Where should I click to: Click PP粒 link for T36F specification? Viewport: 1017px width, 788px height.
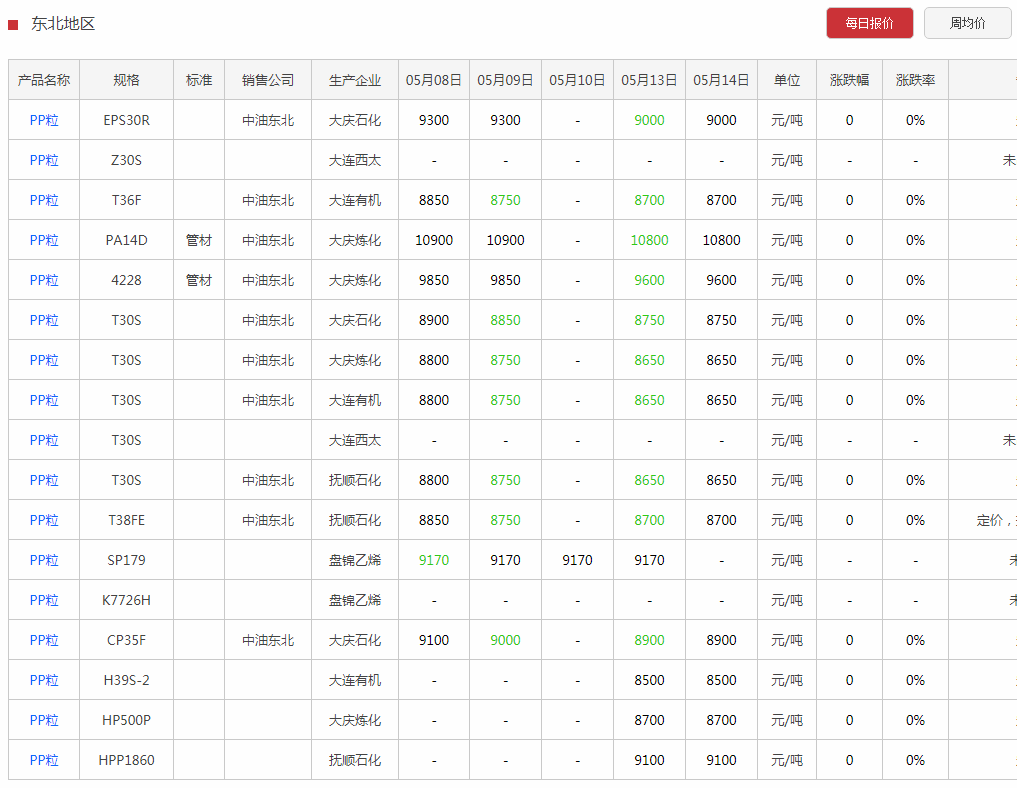[44, 200]
